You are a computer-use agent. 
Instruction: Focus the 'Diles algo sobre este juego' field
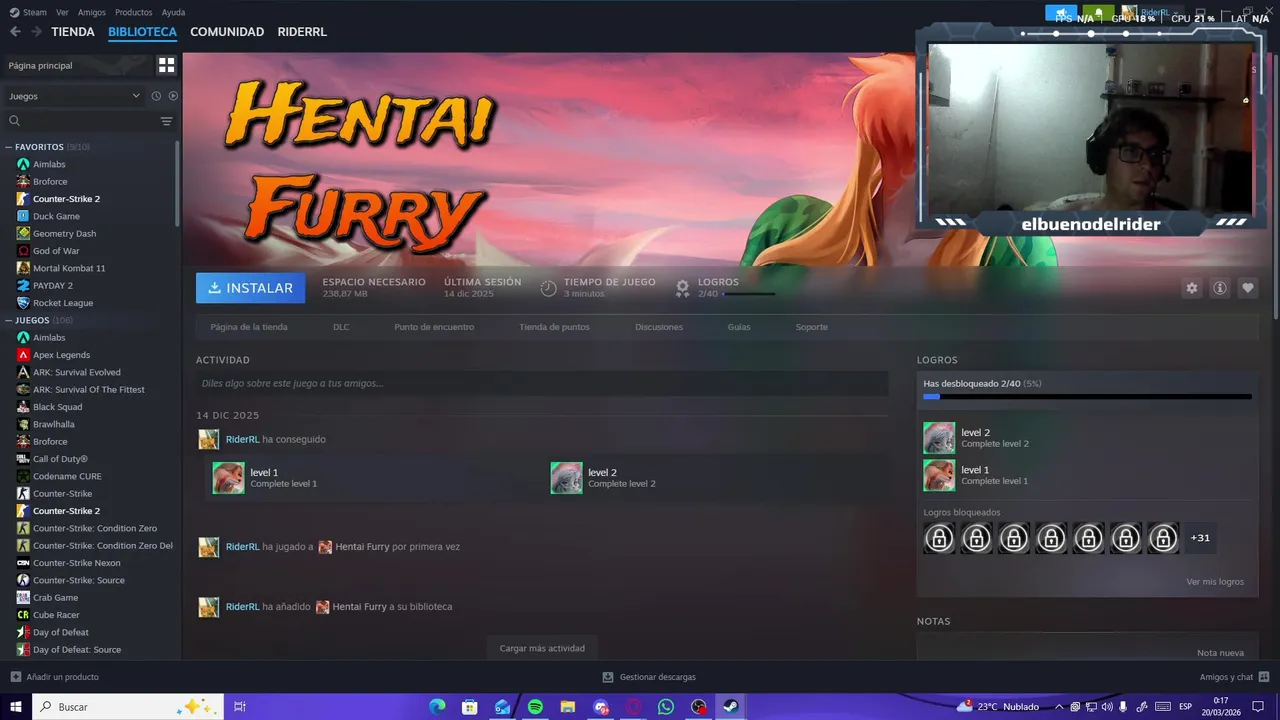[542, 383]
